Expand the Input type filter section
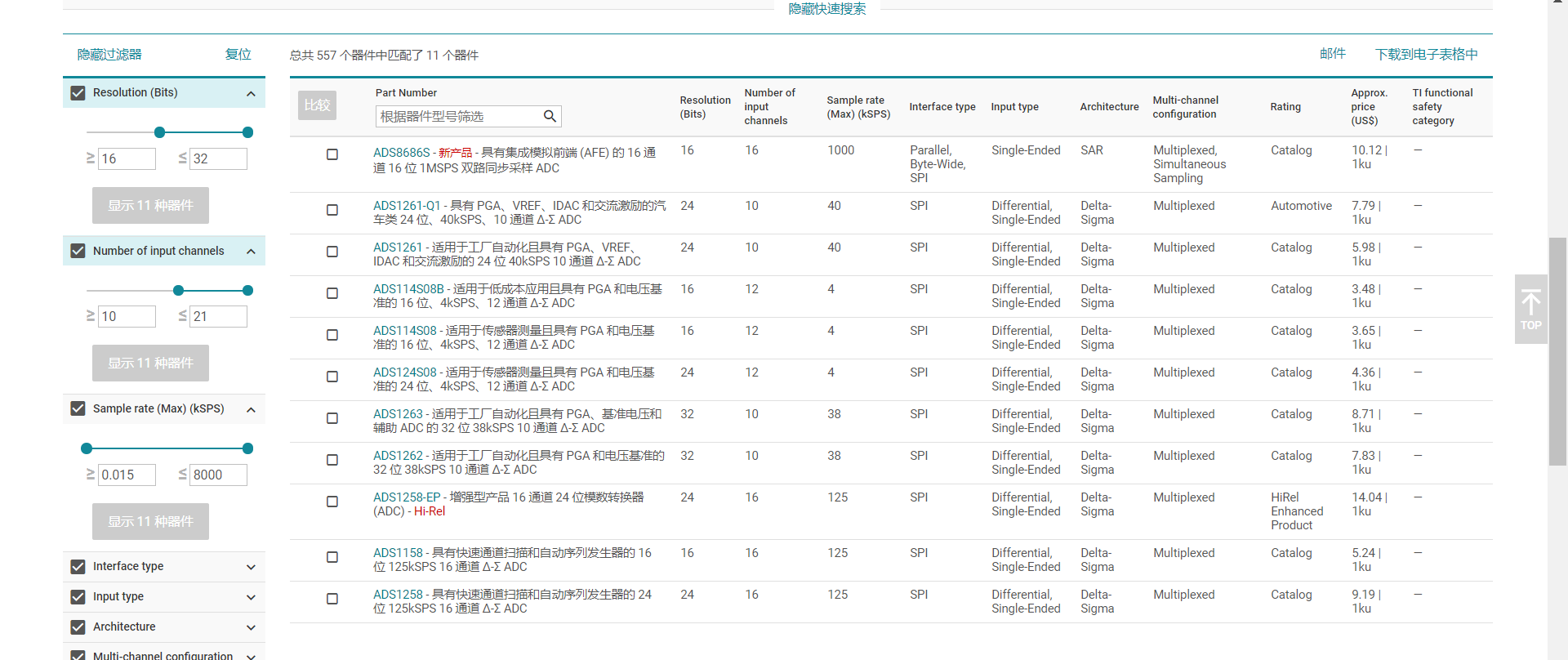Image resolution: width=1568 pixels, height=660 pixels. [251, 597]
